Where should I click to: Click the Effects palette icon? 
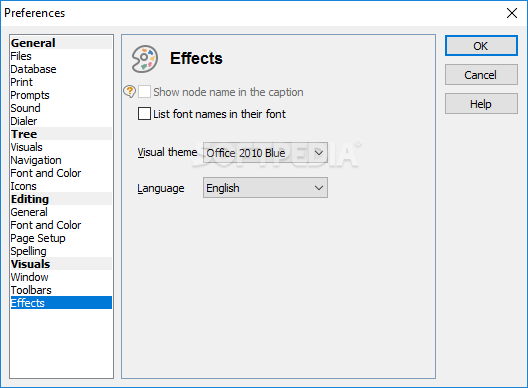(x=145, y=59)
